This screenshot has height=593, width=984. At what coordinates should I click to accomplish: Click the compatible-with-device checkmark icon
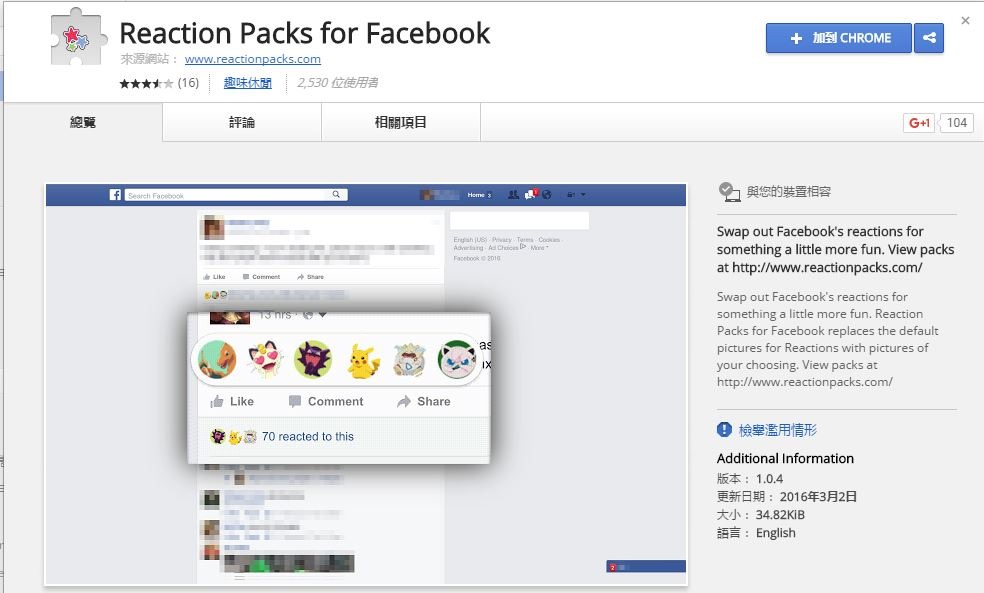[x=729, y=191]
